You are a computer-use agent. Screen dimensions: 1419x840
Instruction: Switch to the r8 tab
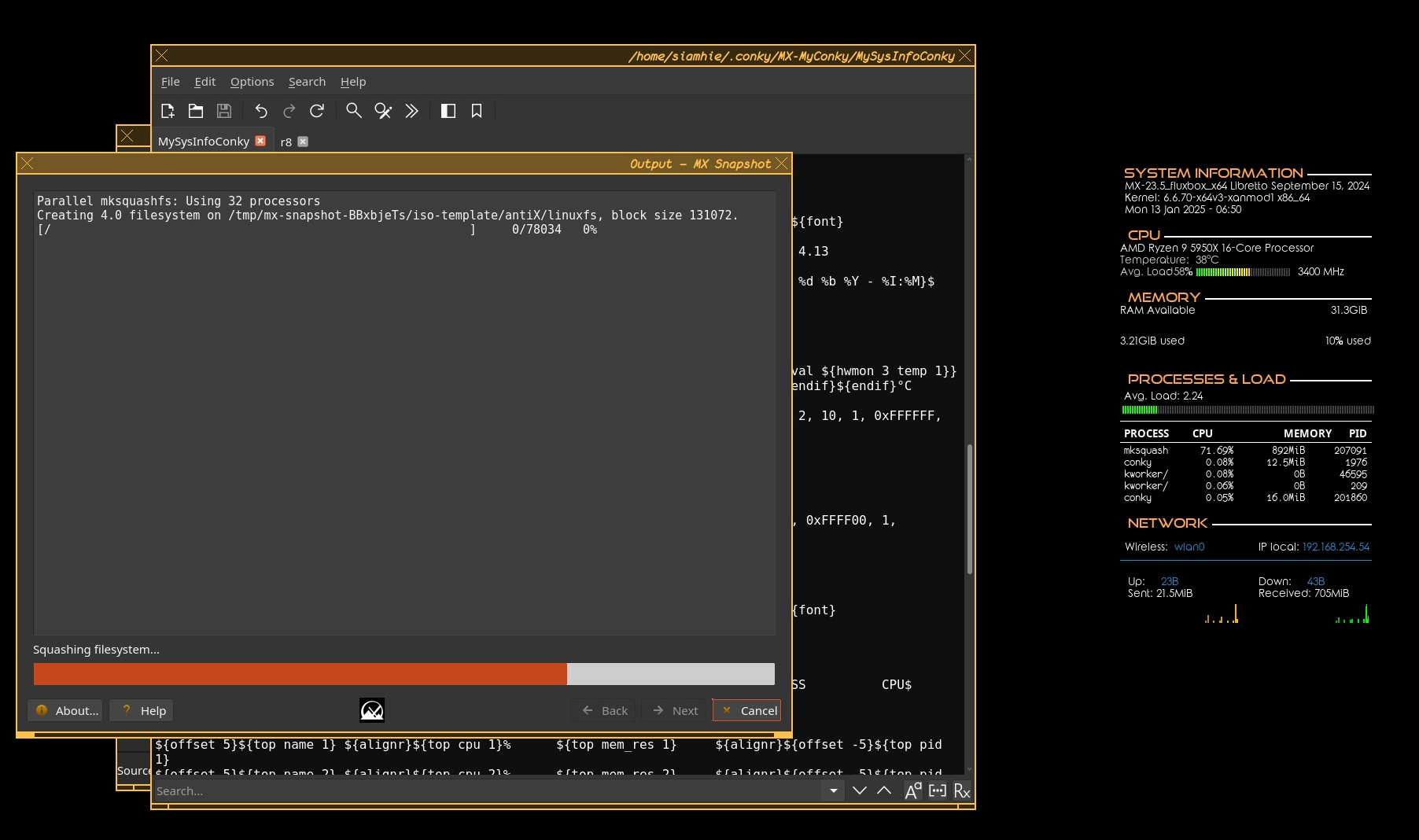[x=286, y=142]
